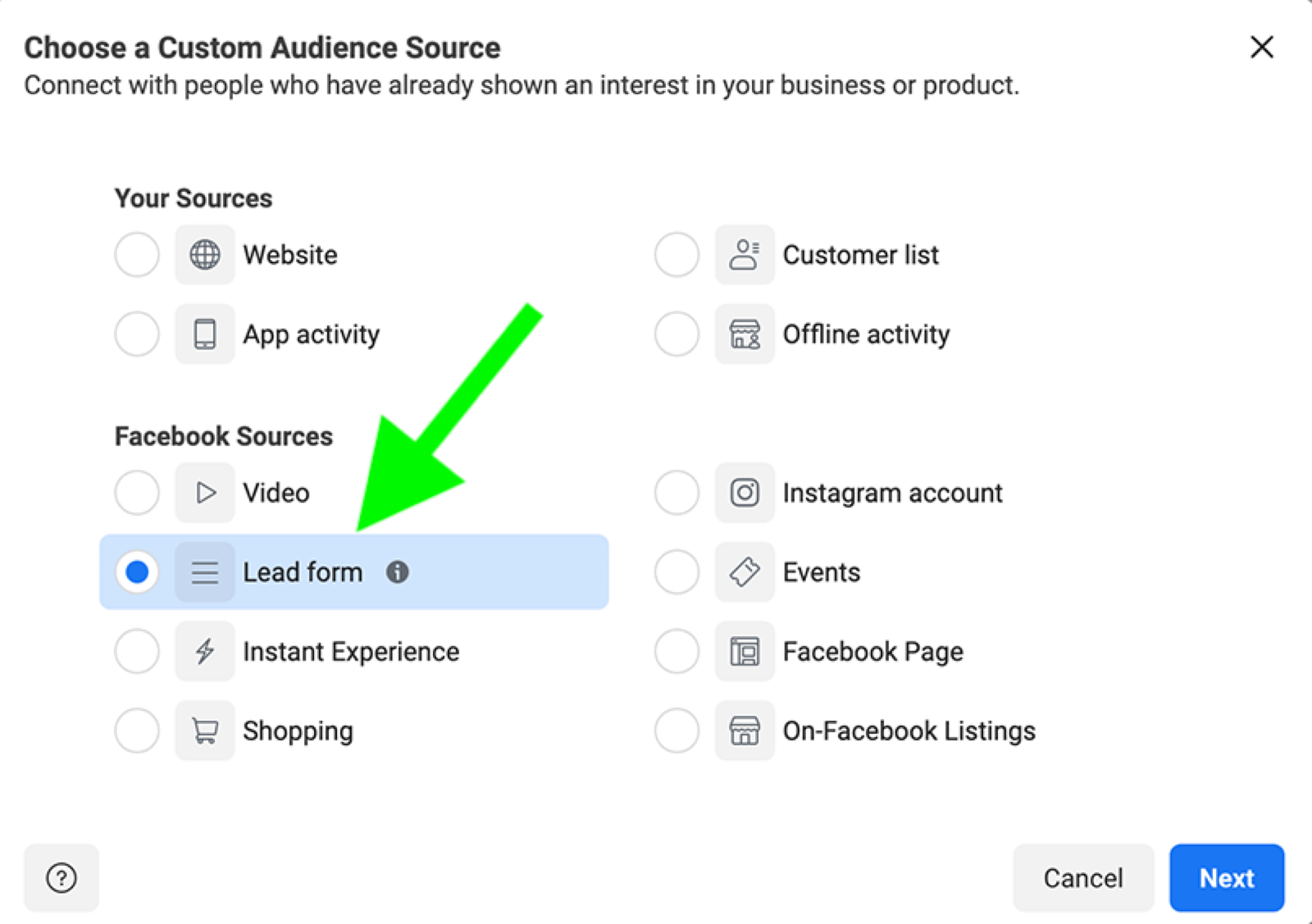Click the phone App activity icon

click(x=205, y=335)
